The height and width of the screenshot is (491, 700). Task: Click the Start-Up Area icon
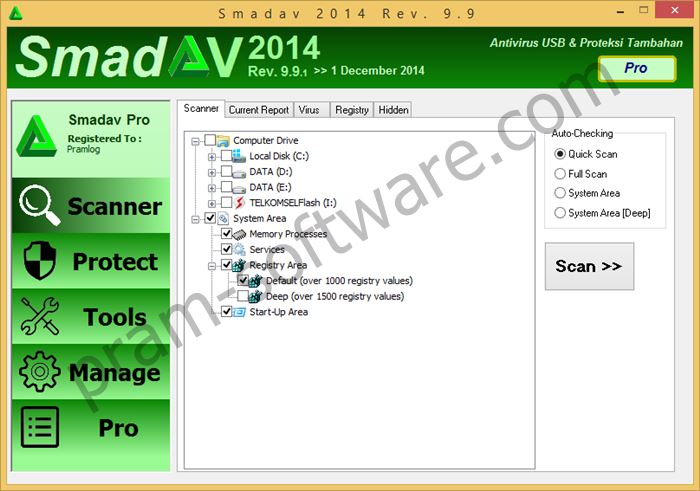pyautogui.click(x=239, y=312)
